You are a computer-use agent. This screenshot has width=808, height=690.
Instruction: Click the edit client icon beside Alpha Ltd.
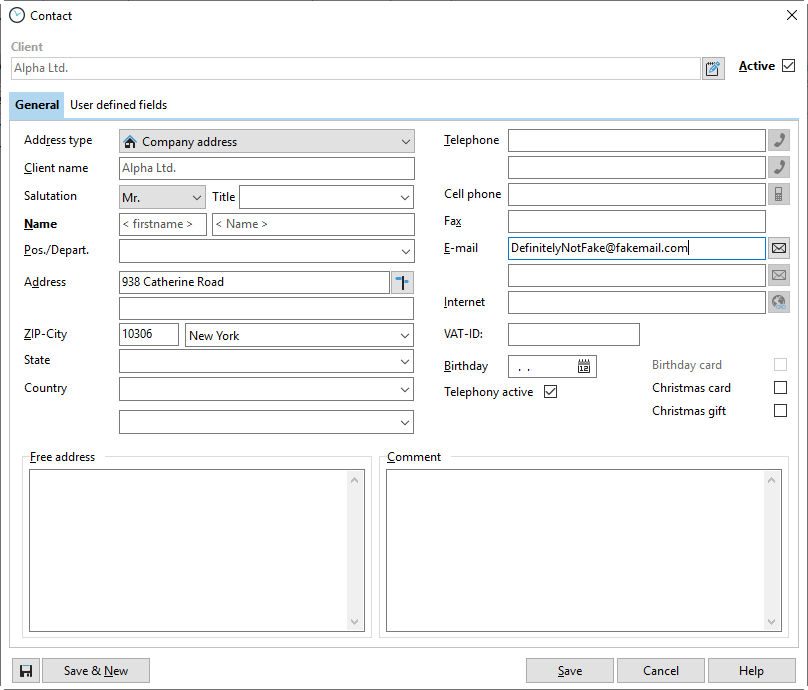[713, 68]
